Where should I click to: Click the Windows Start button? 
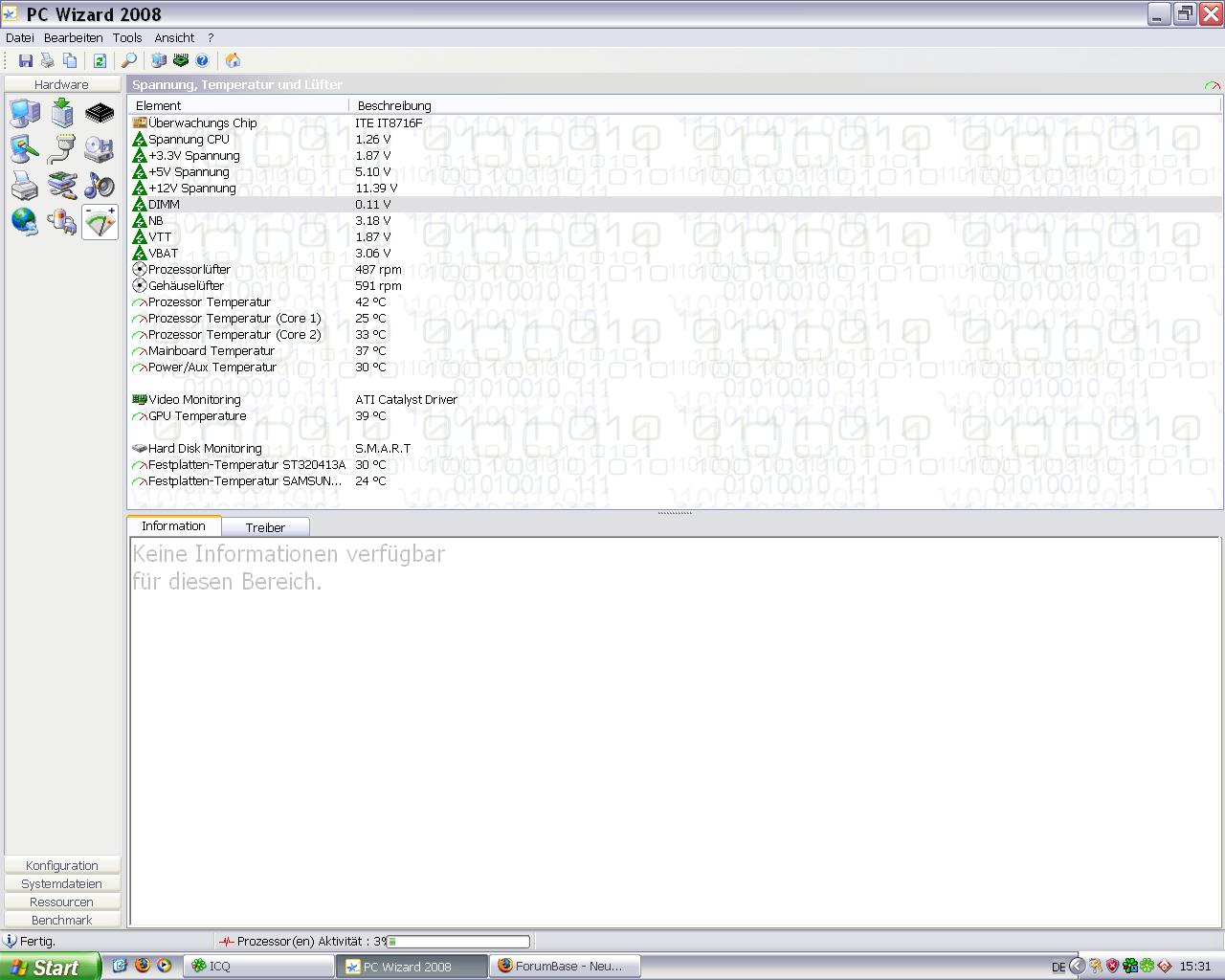[50, 967]
